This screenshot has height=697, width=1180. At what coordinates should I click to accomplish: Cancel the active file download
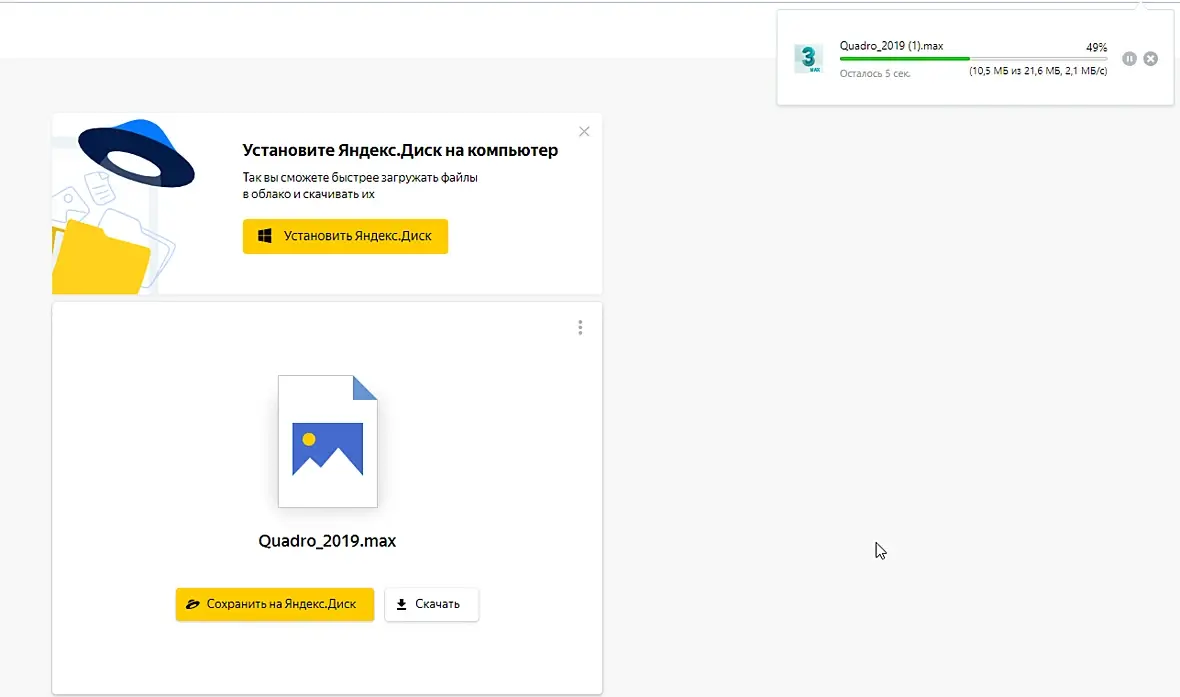click(1151, 59)
